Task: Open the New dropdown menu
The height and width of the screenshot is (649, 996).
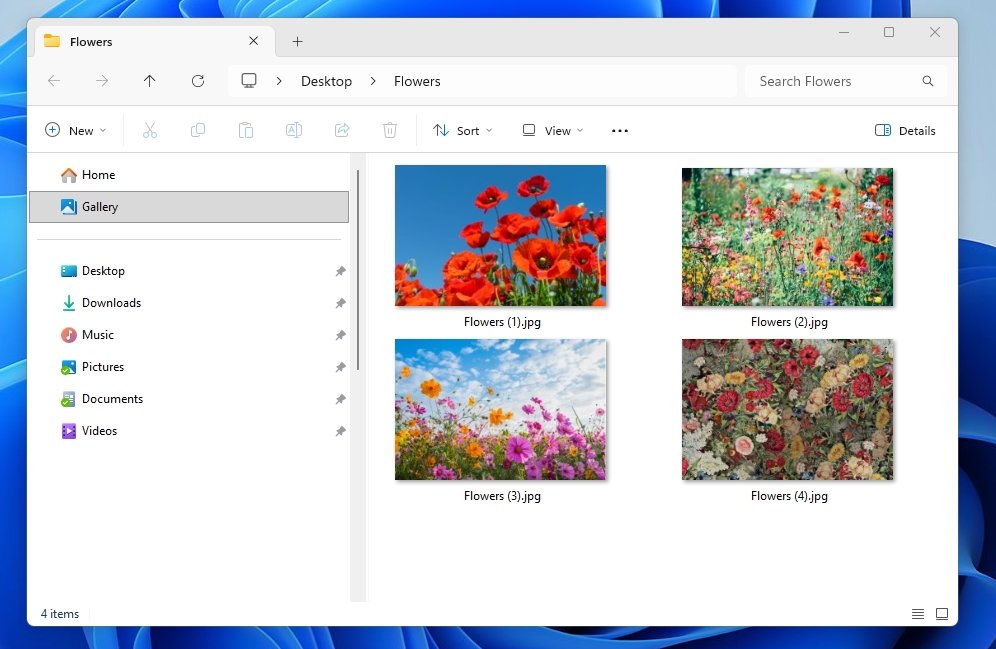Action: coord(76,130)
